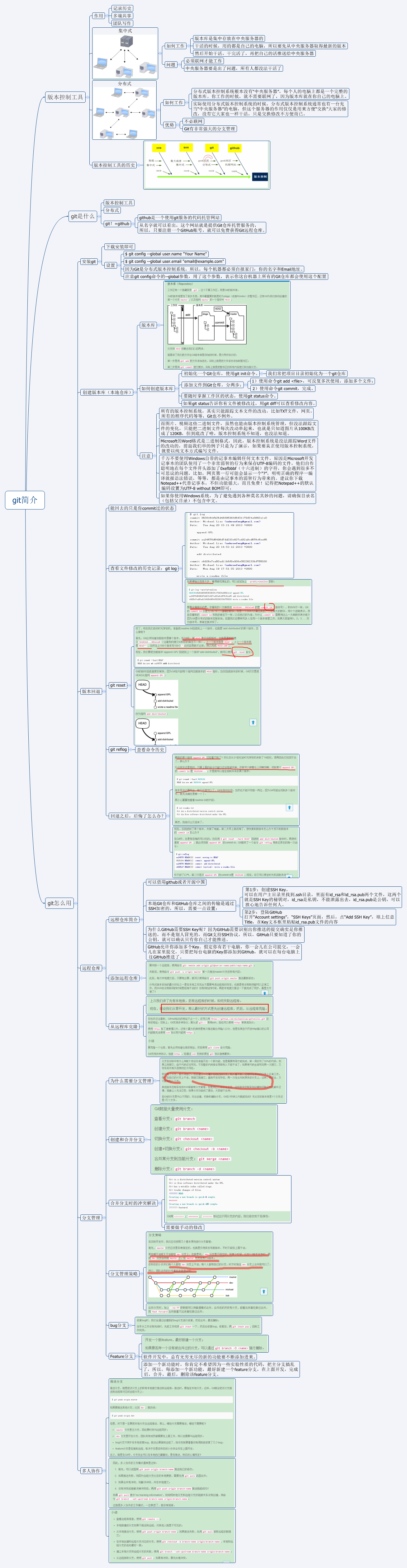Screen dimensions: 407x1568
Task: Click the '如何创建版本库' node
Action: click(x=157, y=388)
